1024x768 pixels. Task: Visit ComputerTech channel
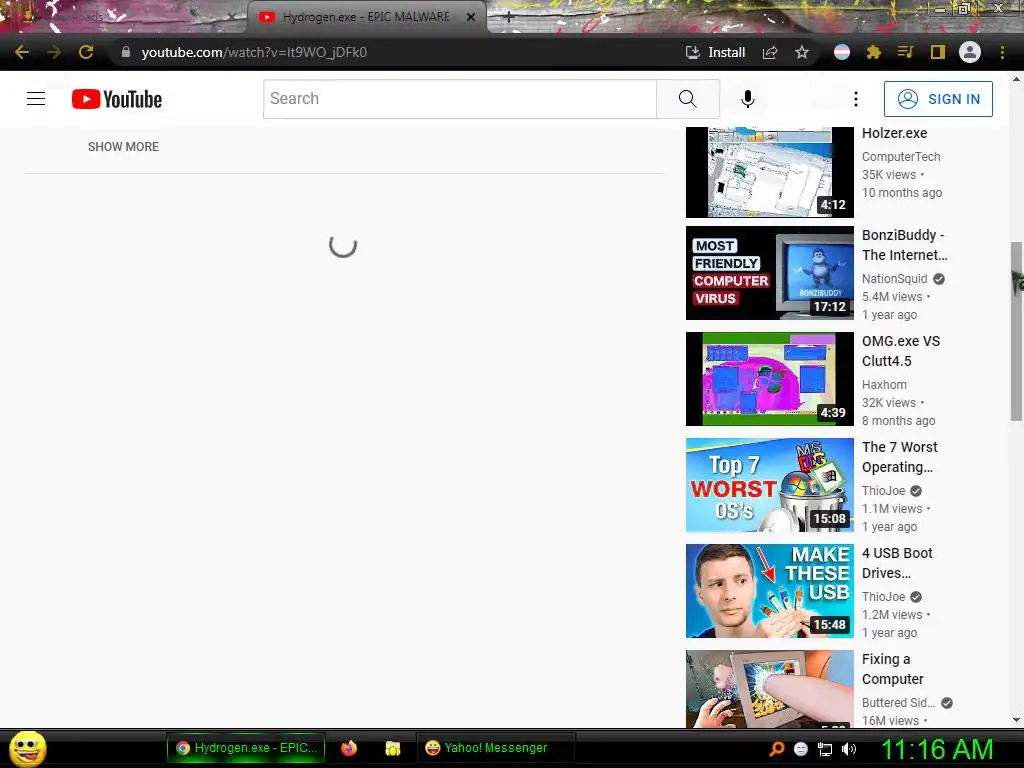[x=901, y=157]
